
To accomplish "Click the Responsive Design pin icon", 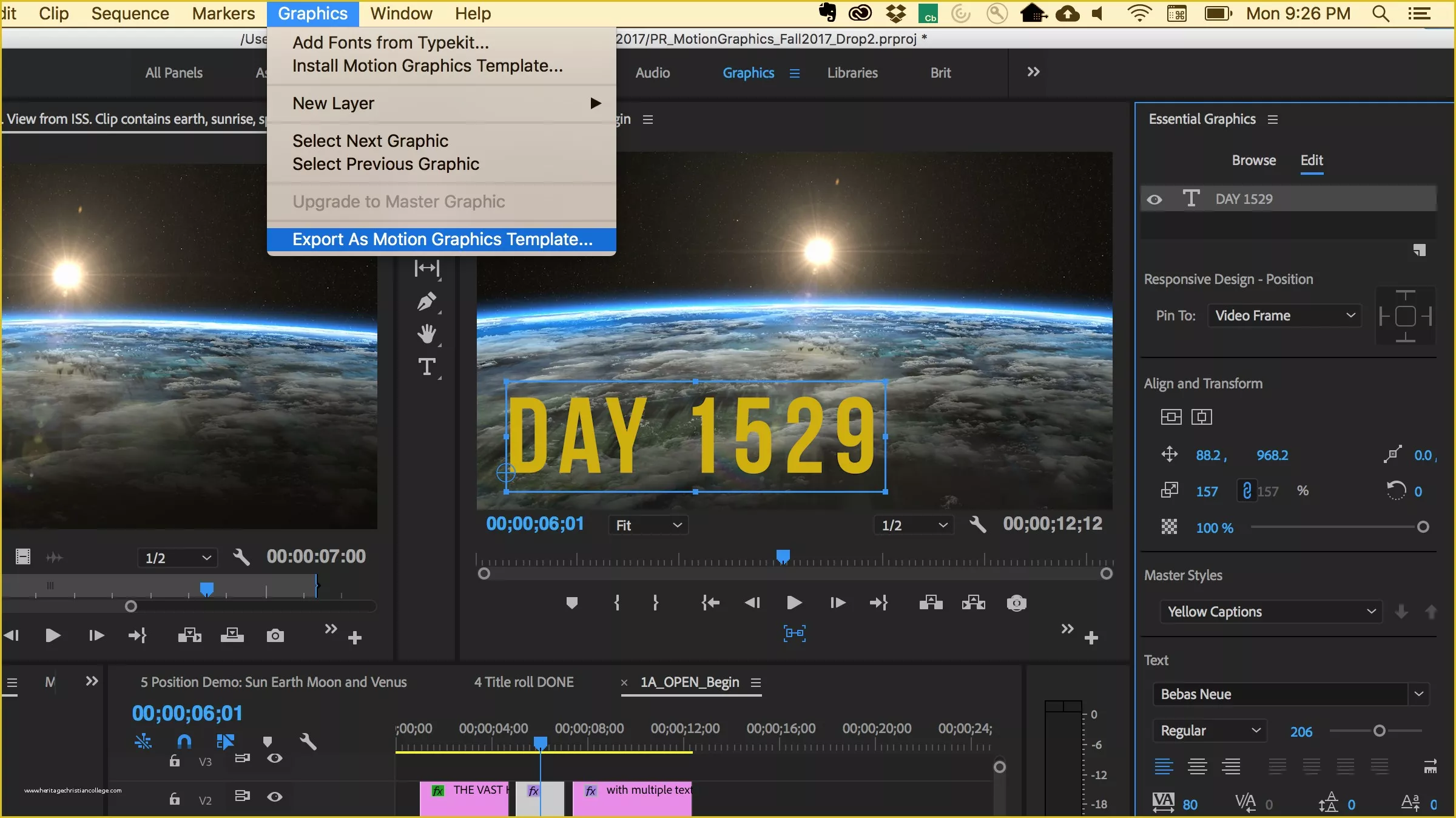I will (1406, 316).
